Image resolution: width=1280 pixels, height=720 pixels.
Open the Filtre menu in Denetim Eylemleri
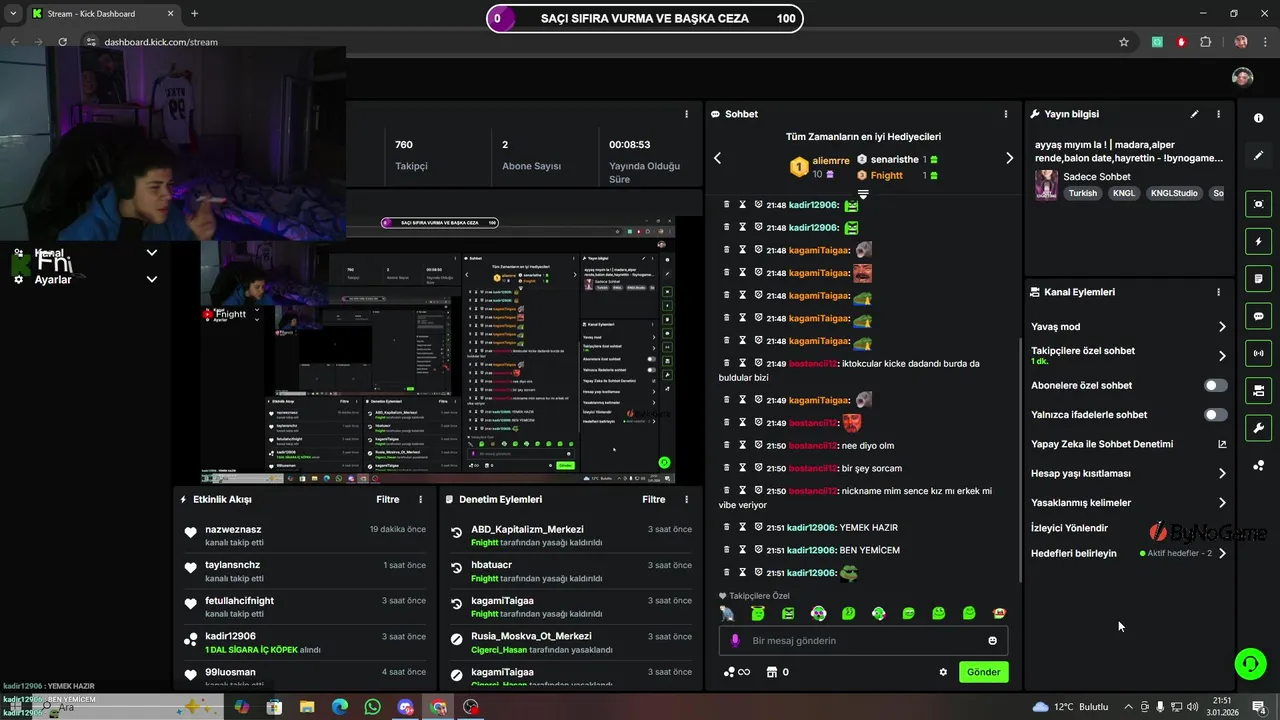pos(653,499)
